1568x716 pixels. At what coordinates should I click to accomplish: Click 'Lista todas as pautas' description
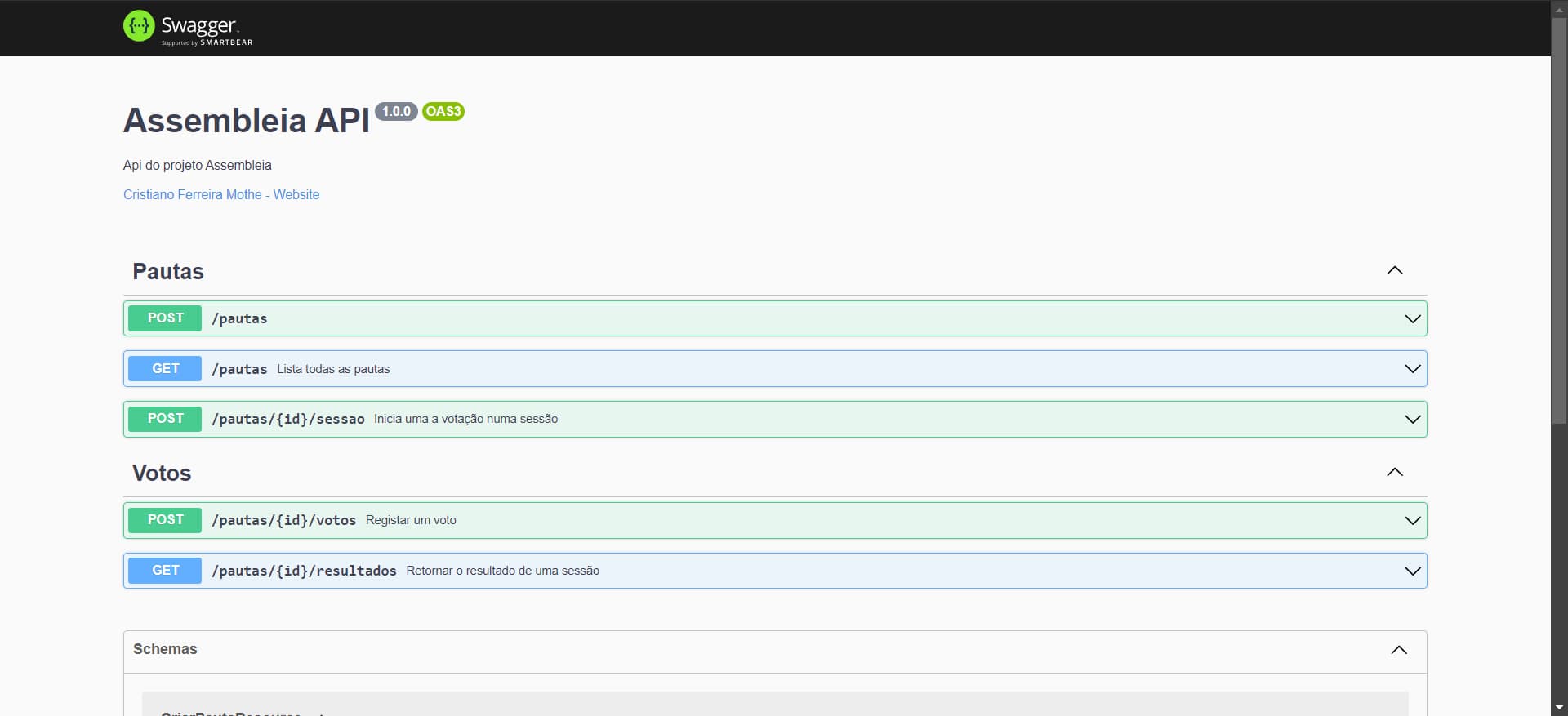(333, 369)
